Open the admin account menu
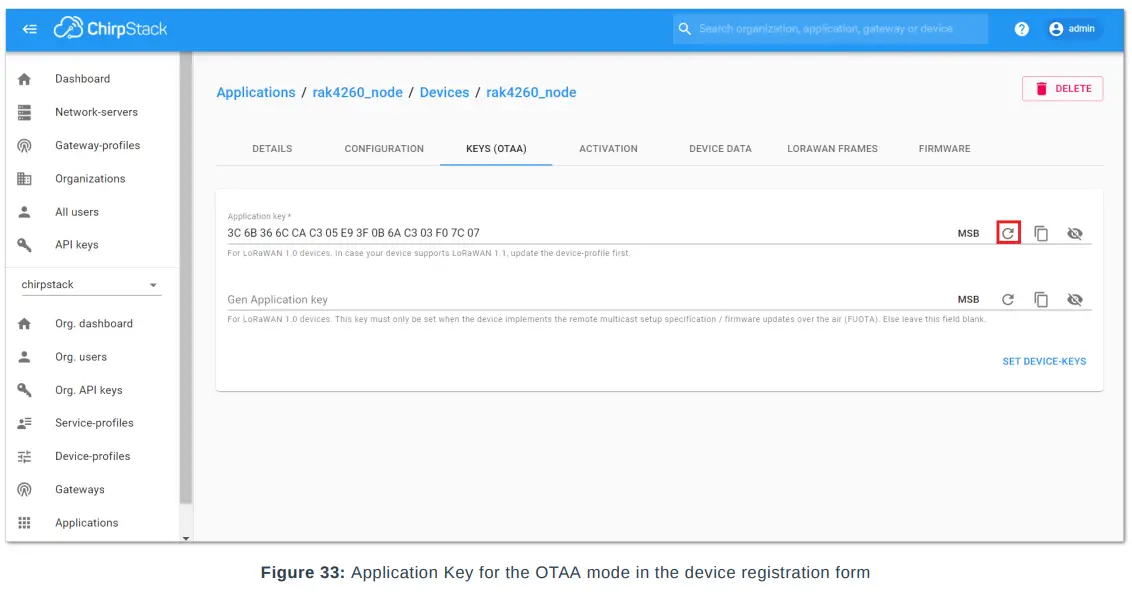Image resolution: width=1132 pixels, height=598 pixels. point(1073,29)
